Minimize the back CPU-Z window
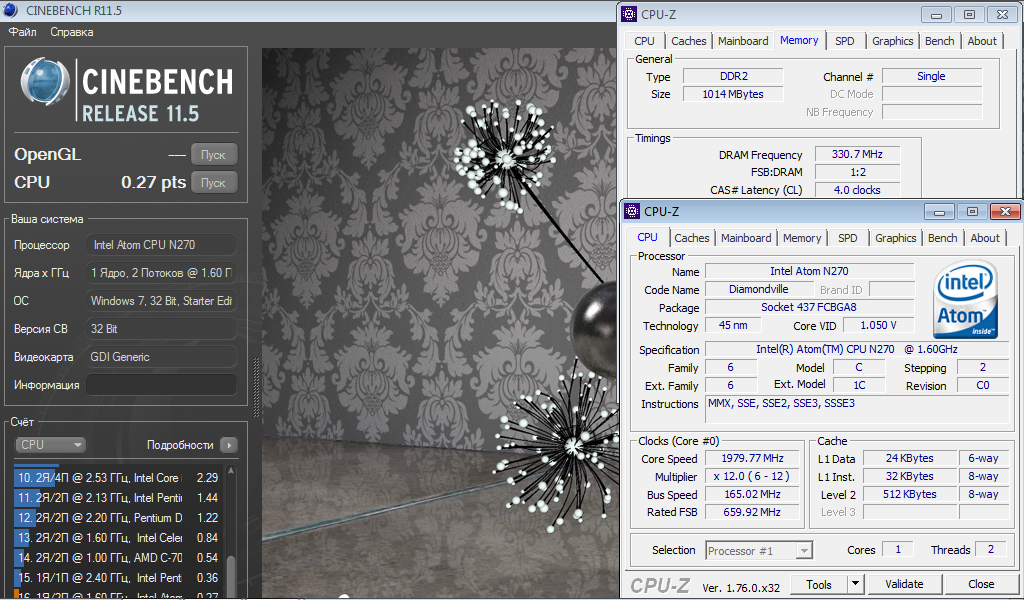 pos(936,14)
